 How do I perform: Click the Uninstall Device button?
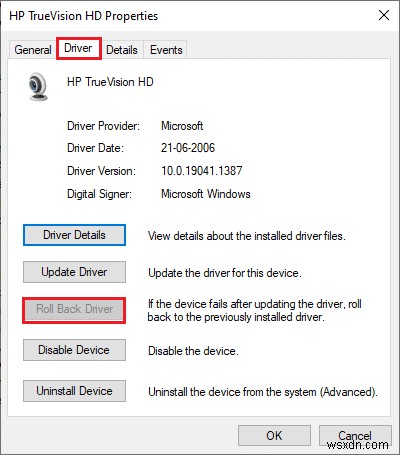[x=74, y=391]
